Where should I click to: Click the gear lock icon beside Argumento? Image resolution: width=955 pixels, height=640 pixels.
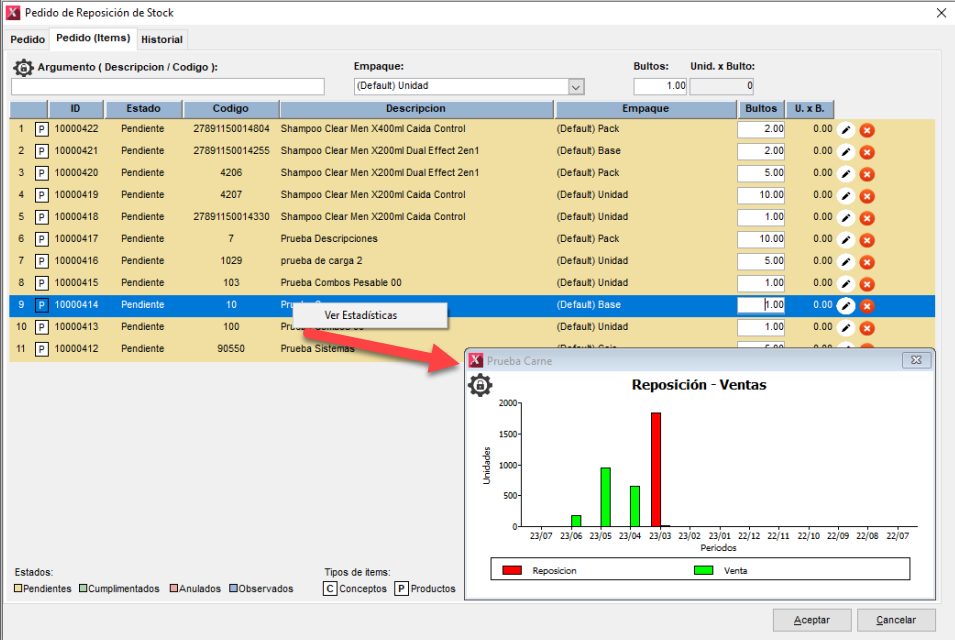click(x=23, y=68)
